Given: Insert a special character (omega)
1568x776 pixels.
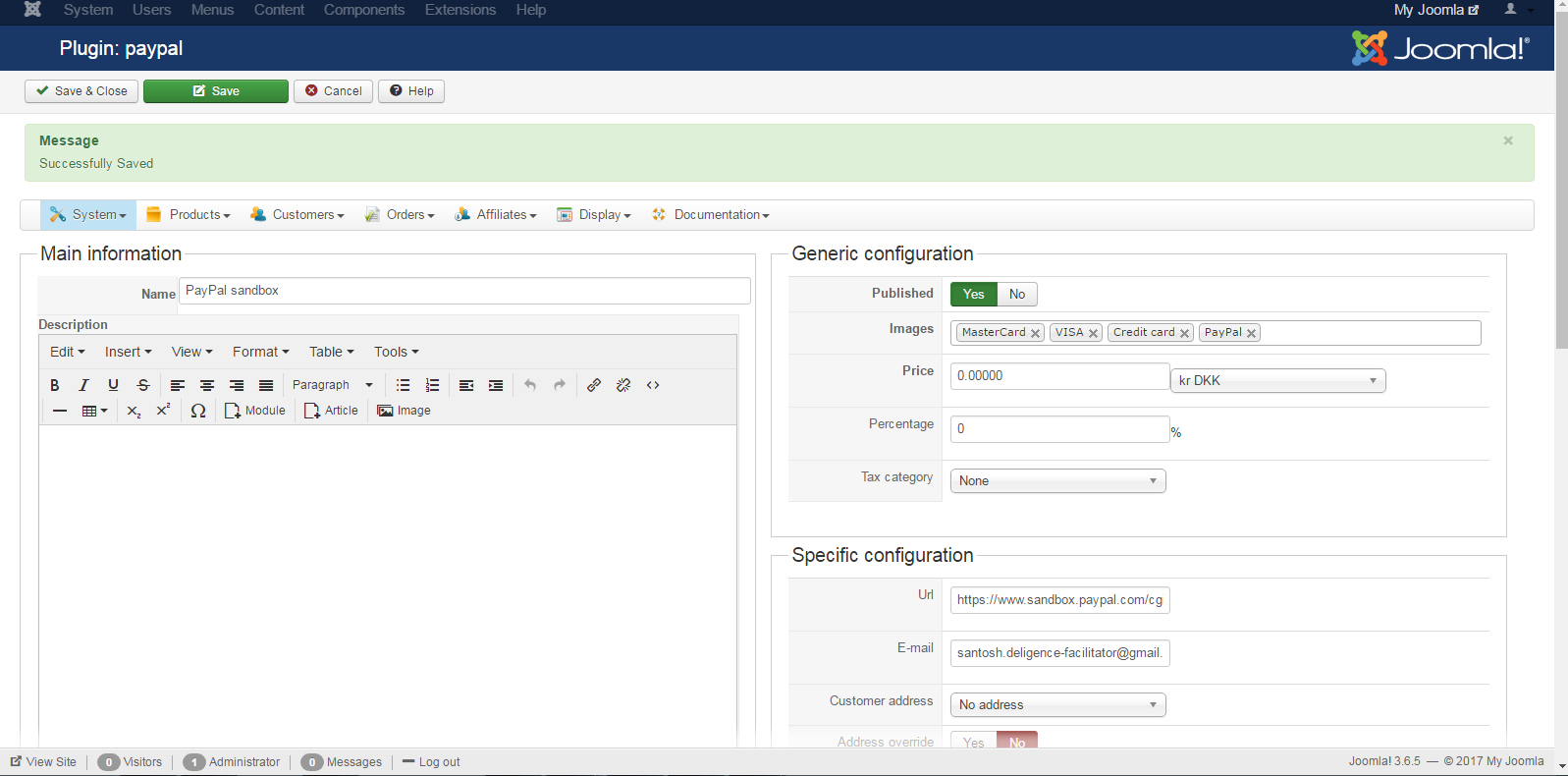Looking at the screenshot, I should point(198,411).
